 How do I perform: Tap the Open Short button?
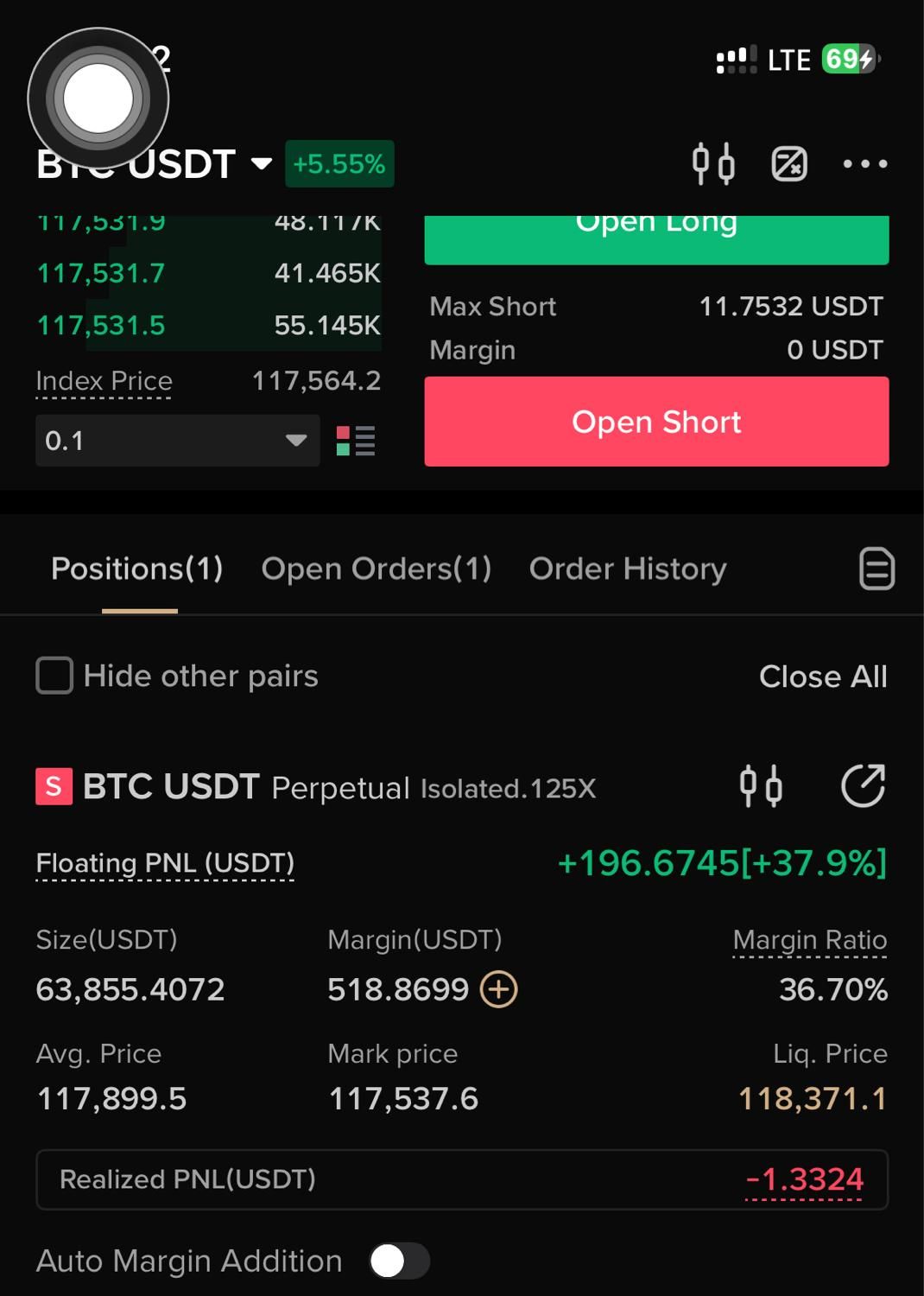click(656, 422)
